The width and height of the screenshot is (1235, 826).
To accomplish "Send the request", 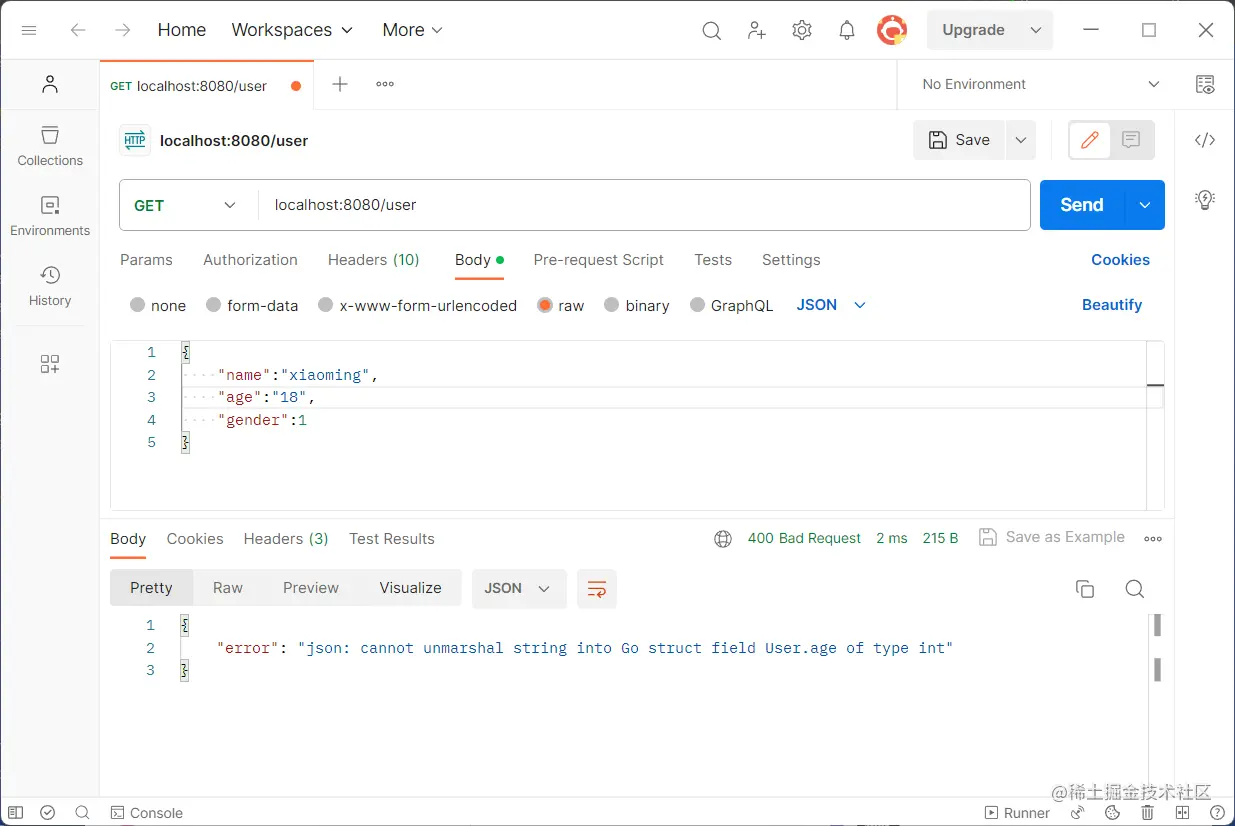I will pyautogui.click(x=1082, y=205).
